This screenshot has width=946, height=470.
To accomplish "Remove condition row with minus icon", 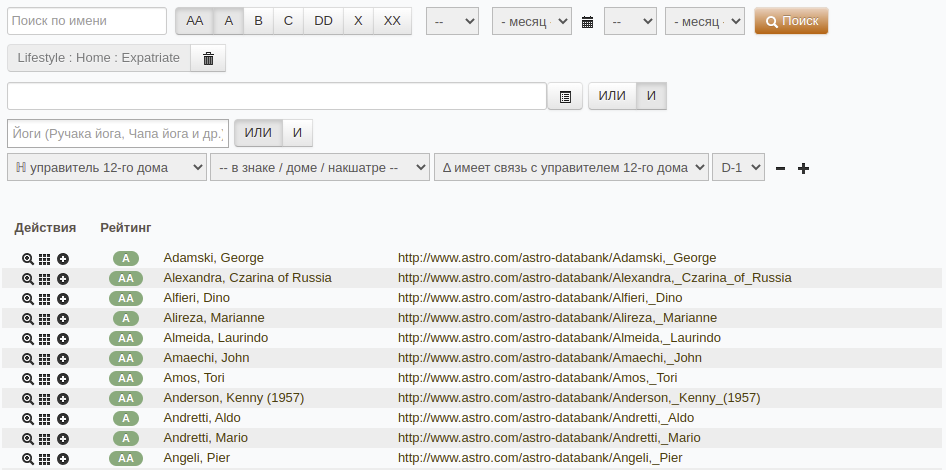I will [x=780, y=168].
